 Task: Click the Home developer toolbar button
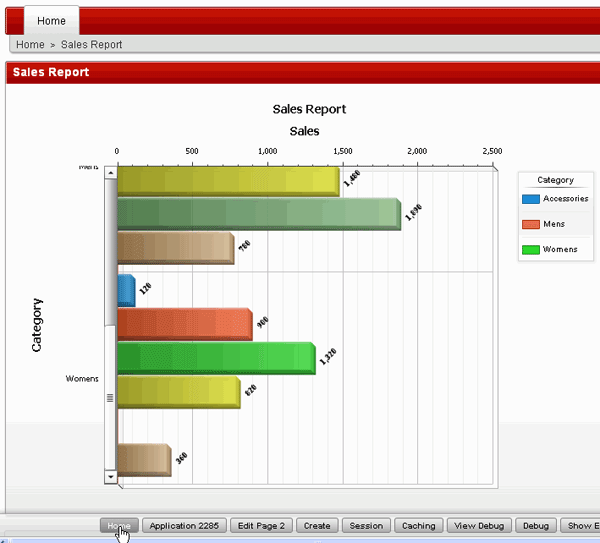(119, 526)
